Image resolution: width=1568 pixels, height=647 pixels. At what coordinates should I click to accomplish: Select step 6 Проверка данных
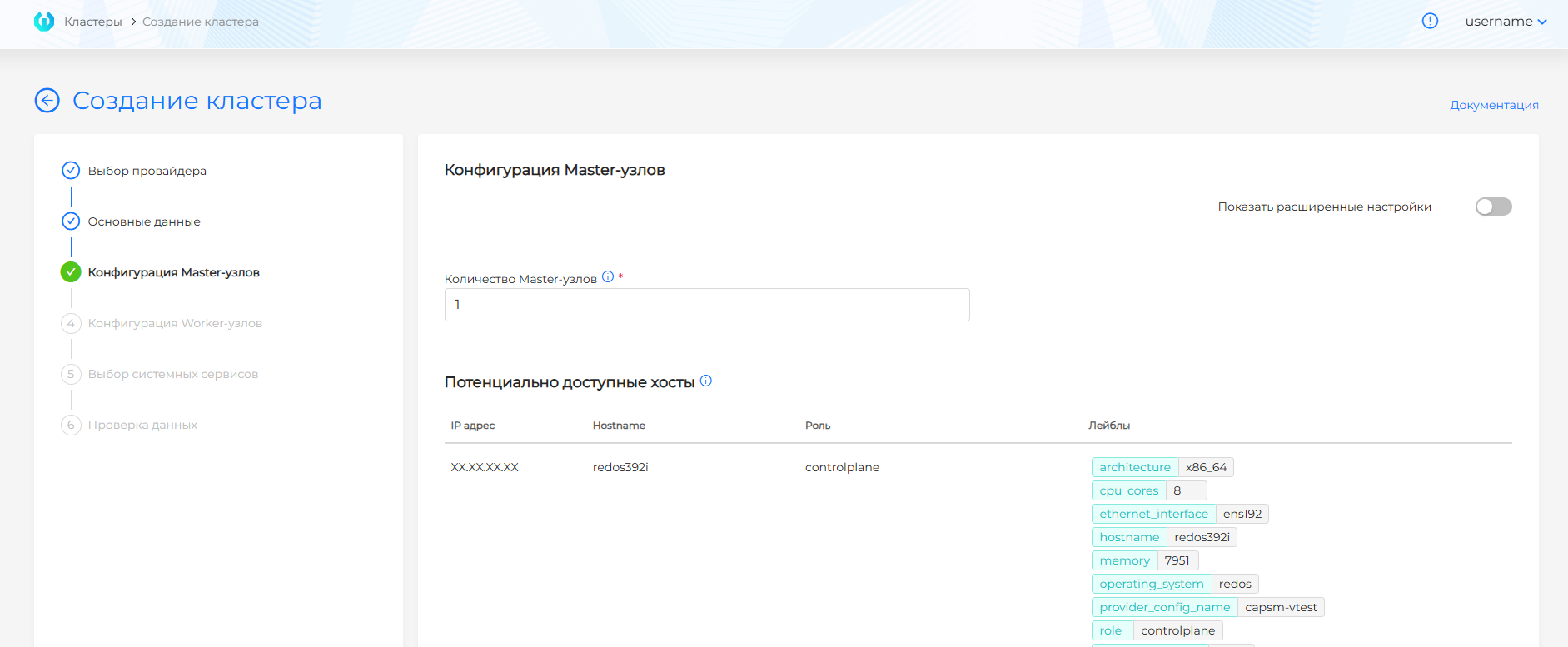click(x=142, y=425)
